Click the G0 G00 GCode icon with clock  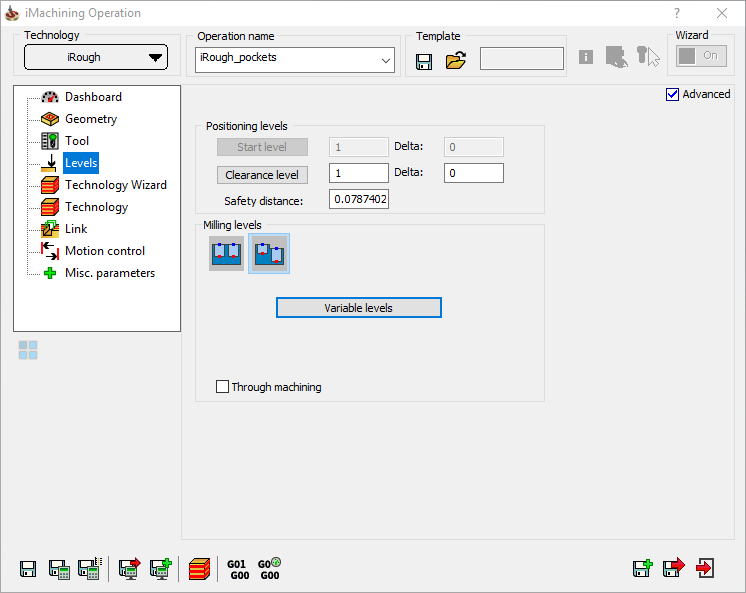click(x=269, y=569)
